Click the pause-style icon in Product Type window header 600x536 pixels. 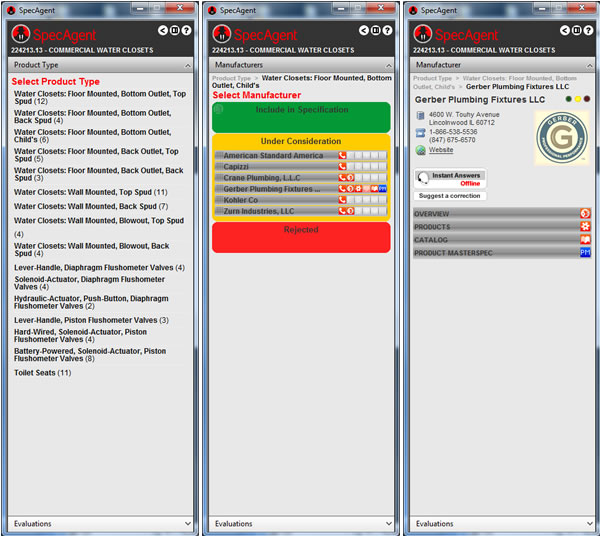click(174, 30)
